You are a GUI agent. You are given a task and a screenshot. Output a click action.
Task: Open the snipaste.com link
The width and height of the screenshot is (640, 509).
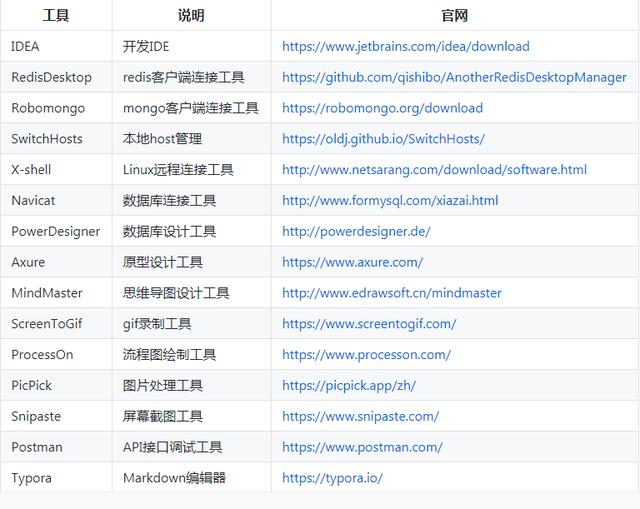360,416
